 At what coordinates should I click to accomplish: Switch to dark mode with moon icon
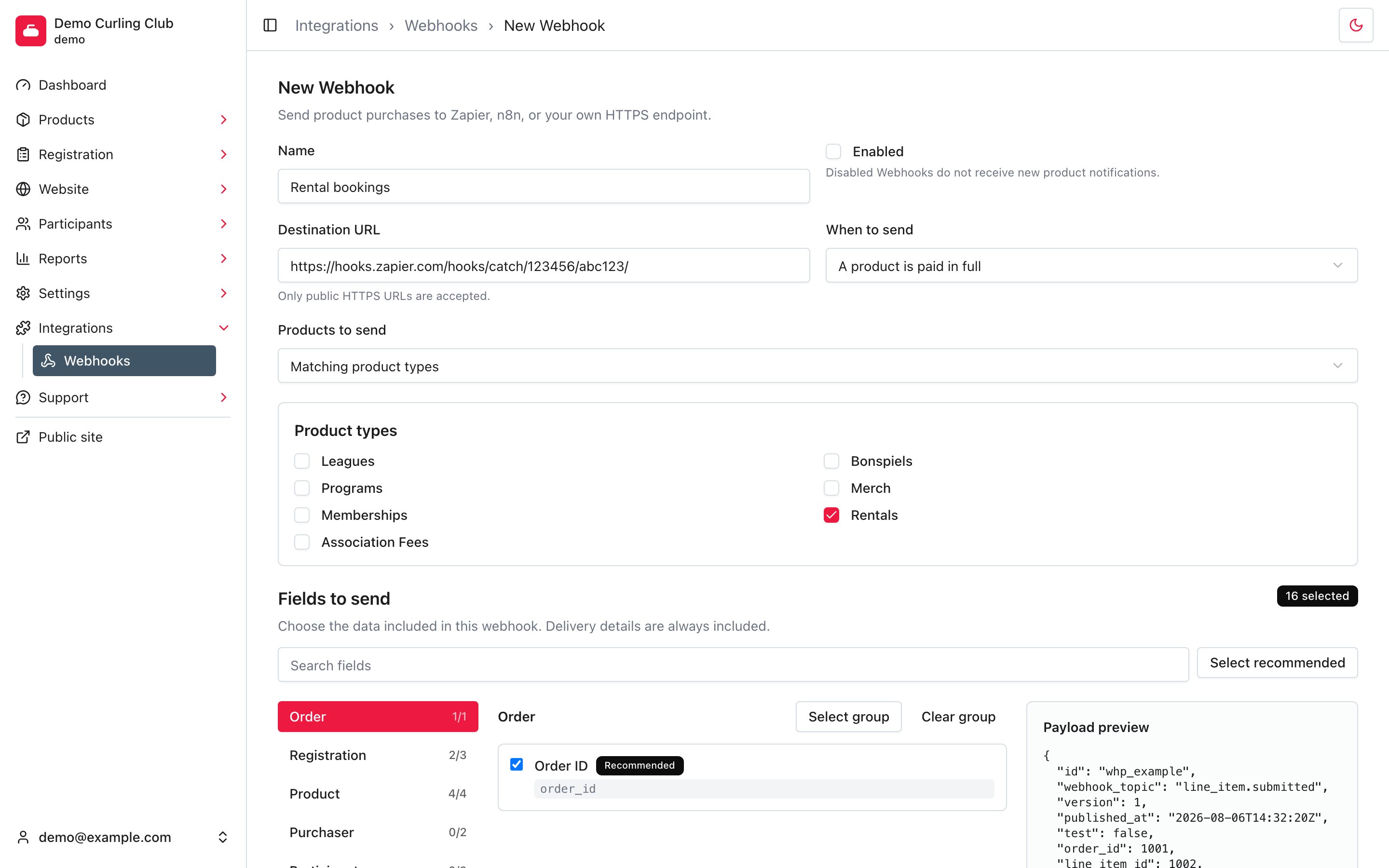[1356, 25]
